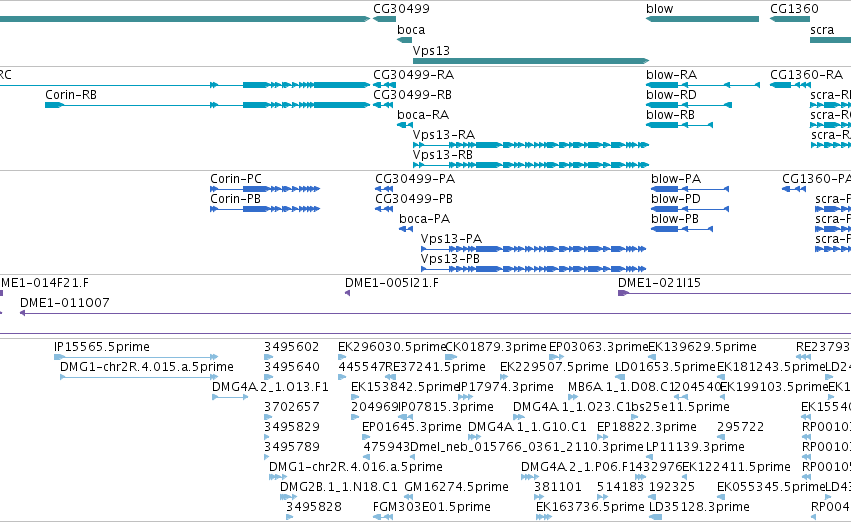Click the DME1-014F21.F clone label
This screenshot has width=851, height=522.
(x=44, y=283)
